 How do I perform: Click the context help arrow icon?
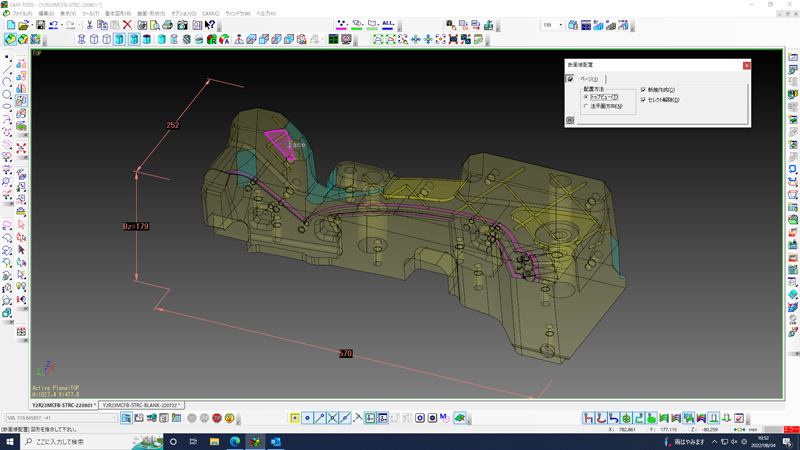coord(210,25)
